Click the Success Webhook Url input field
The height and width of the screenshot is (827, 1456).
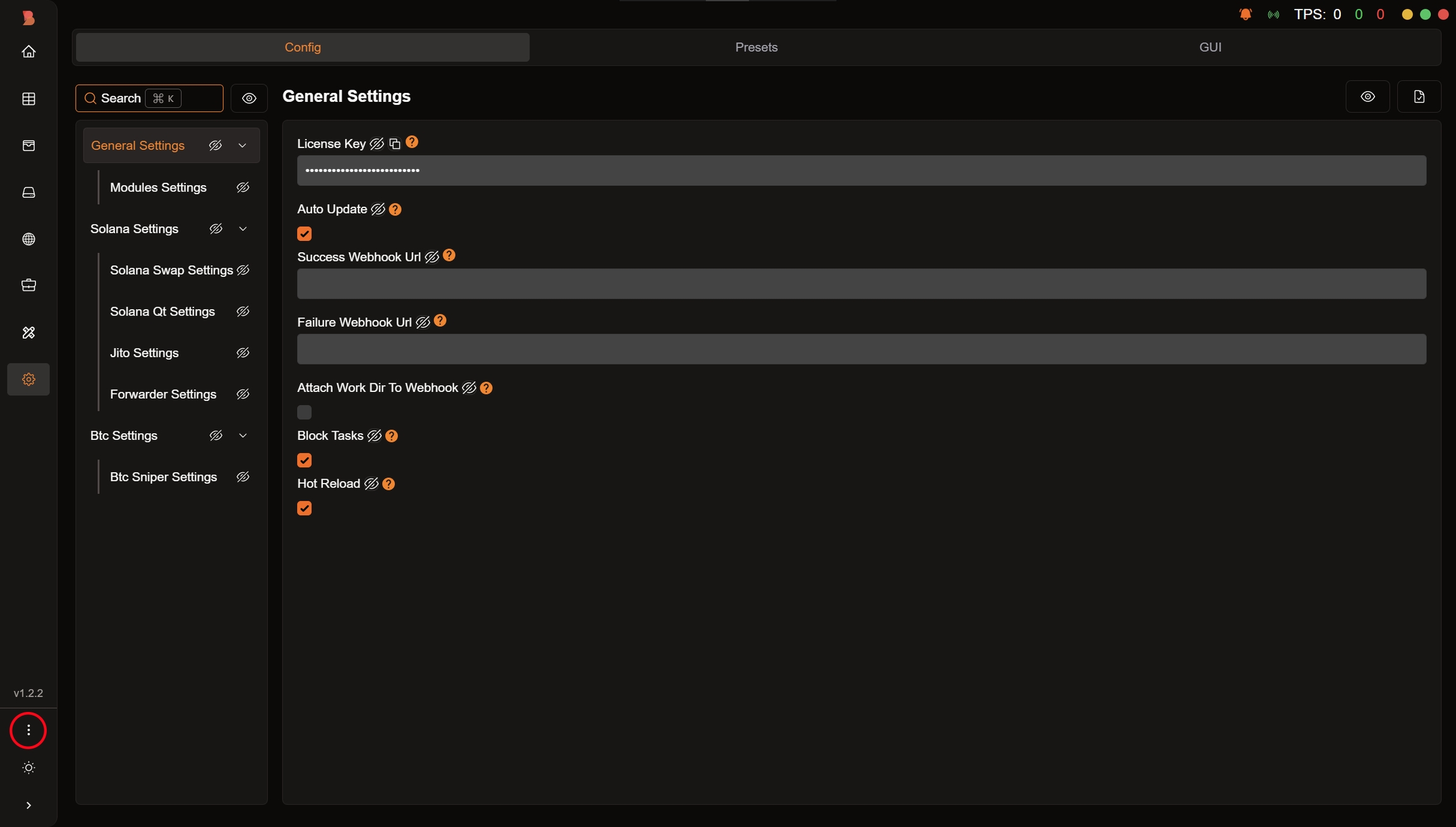click(861, 284)
